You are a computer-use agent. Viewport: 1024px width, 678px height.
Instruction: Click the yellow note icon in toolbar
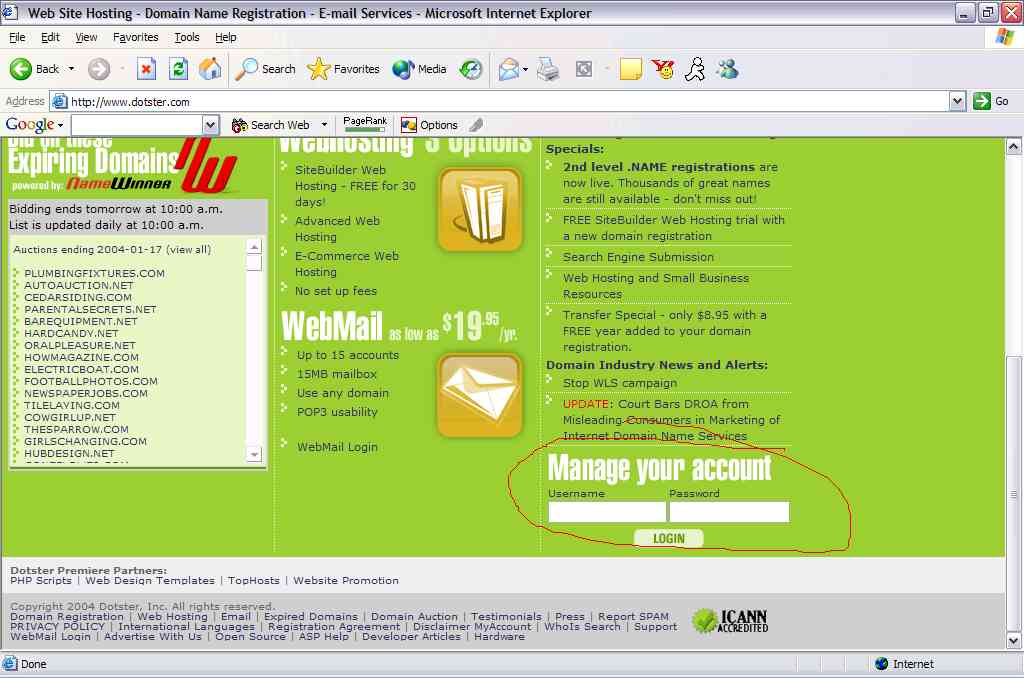coord(630,69)
